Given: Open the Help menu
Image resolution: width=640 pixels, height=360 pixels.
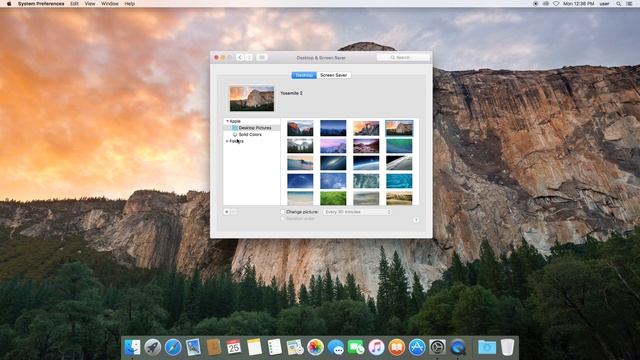Looking at the screenshot, I should (129, 4).
